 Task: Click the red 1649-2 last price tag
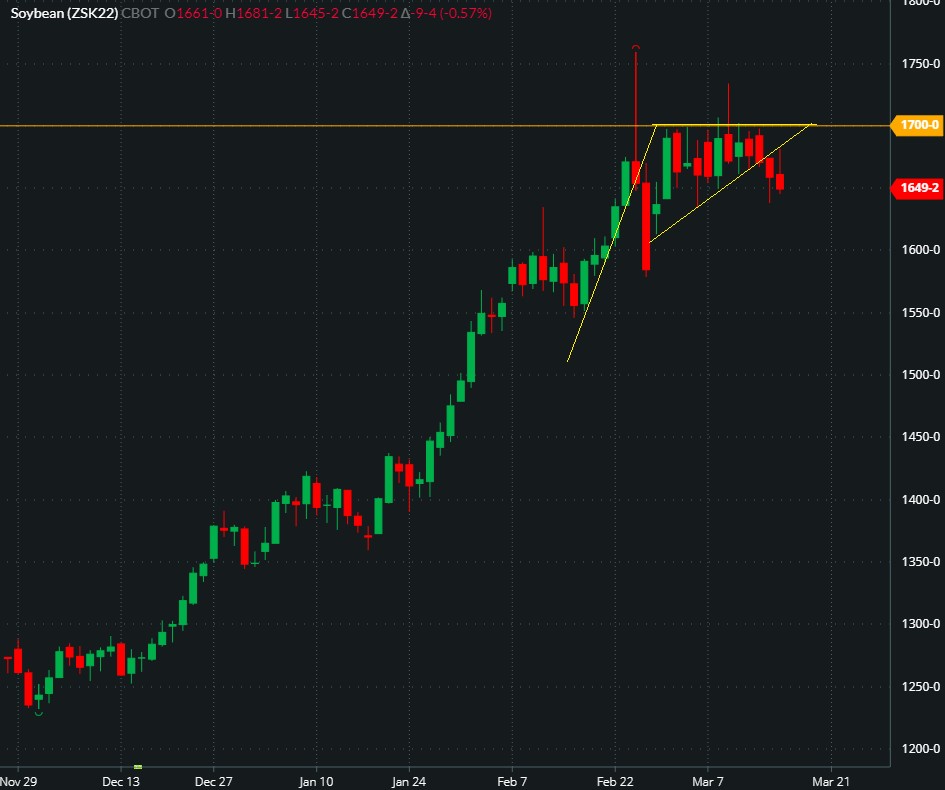[x=915, y=188]
